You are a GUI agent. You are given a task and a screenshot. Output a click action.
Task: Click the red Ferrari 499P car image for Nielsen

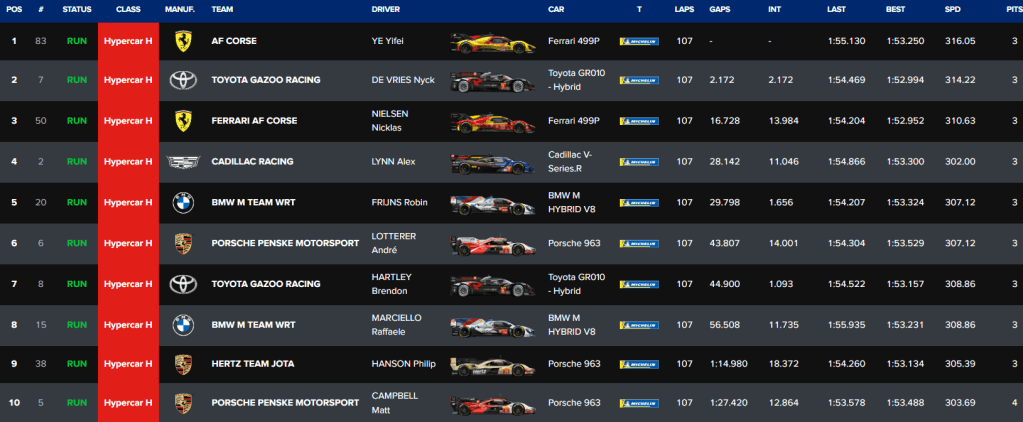coord(493,122)
